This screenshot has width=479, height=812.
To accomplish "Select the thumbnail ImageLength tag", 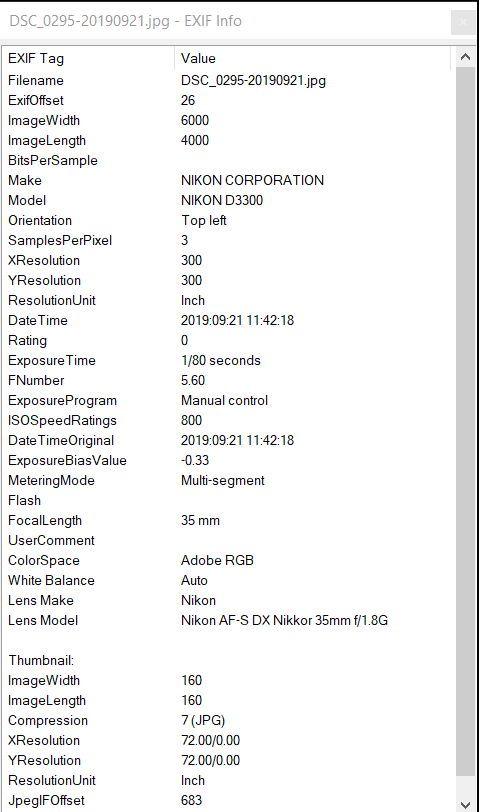I will coord(47,700).
